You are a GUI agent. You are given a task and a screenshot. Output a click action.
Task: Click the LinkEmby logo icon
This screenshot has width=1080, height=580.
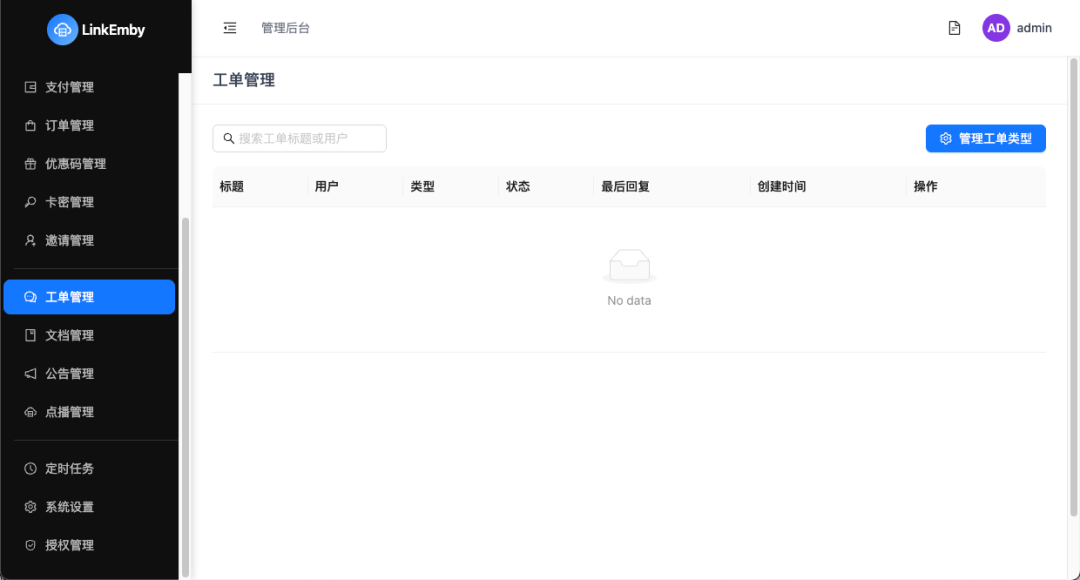[62, 29]
